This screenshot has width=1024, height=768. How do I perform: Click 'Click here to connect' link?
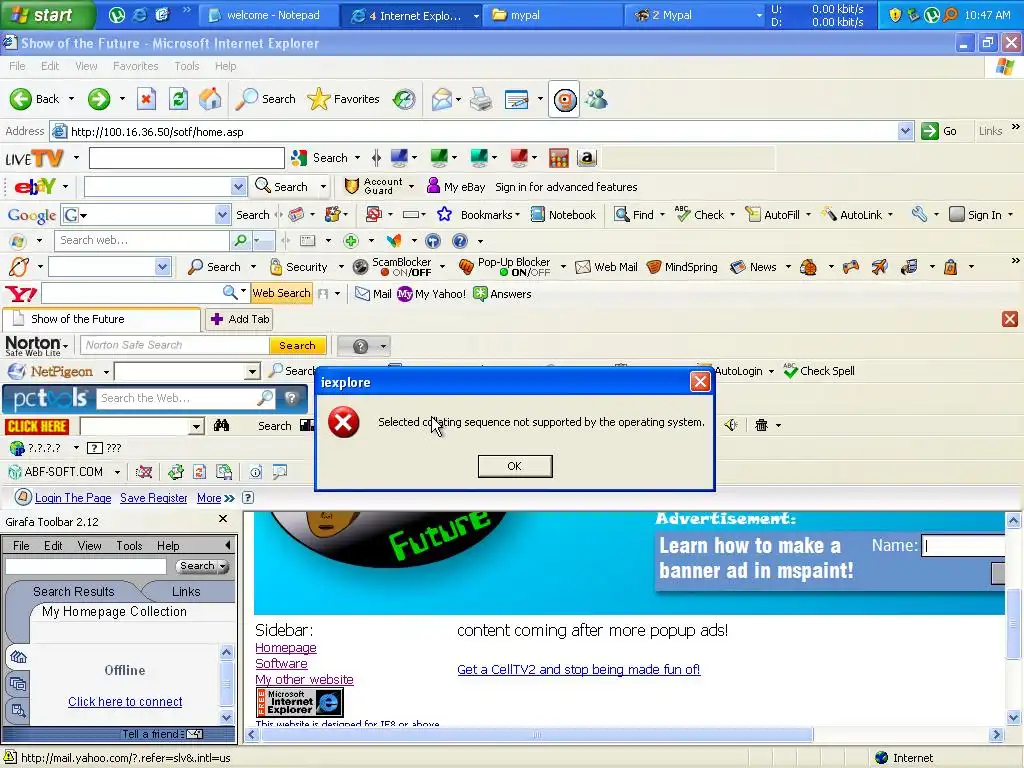coord(125,701)
